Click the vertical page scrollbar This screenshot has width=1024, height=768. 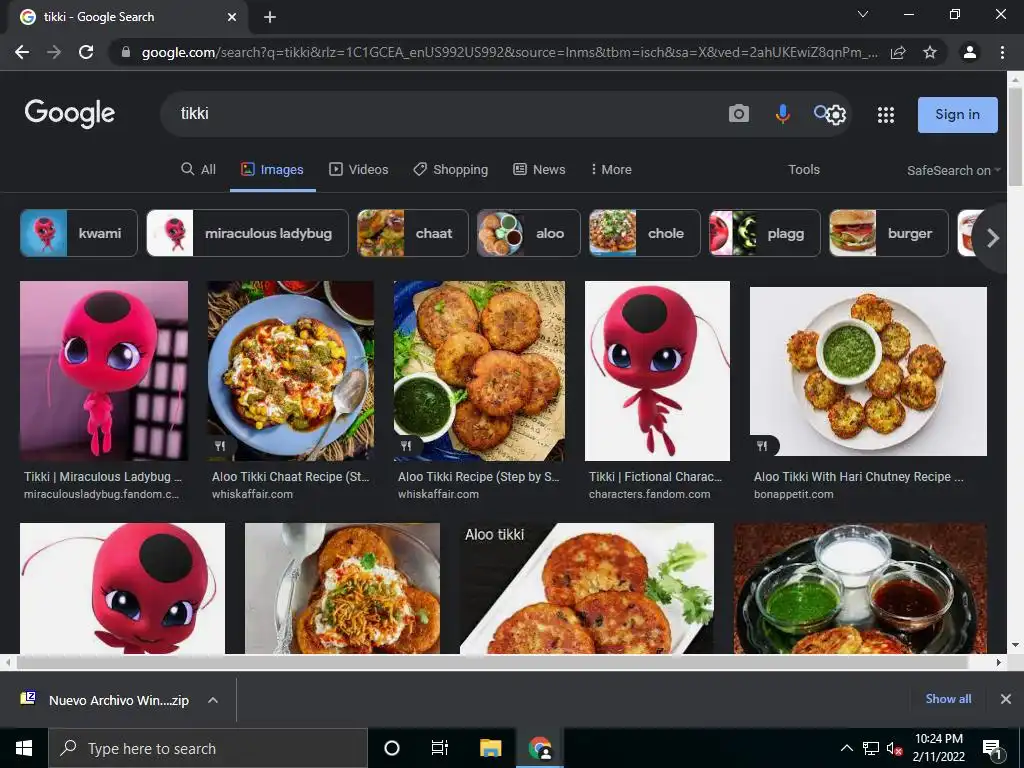click(x=1015, y=137)
